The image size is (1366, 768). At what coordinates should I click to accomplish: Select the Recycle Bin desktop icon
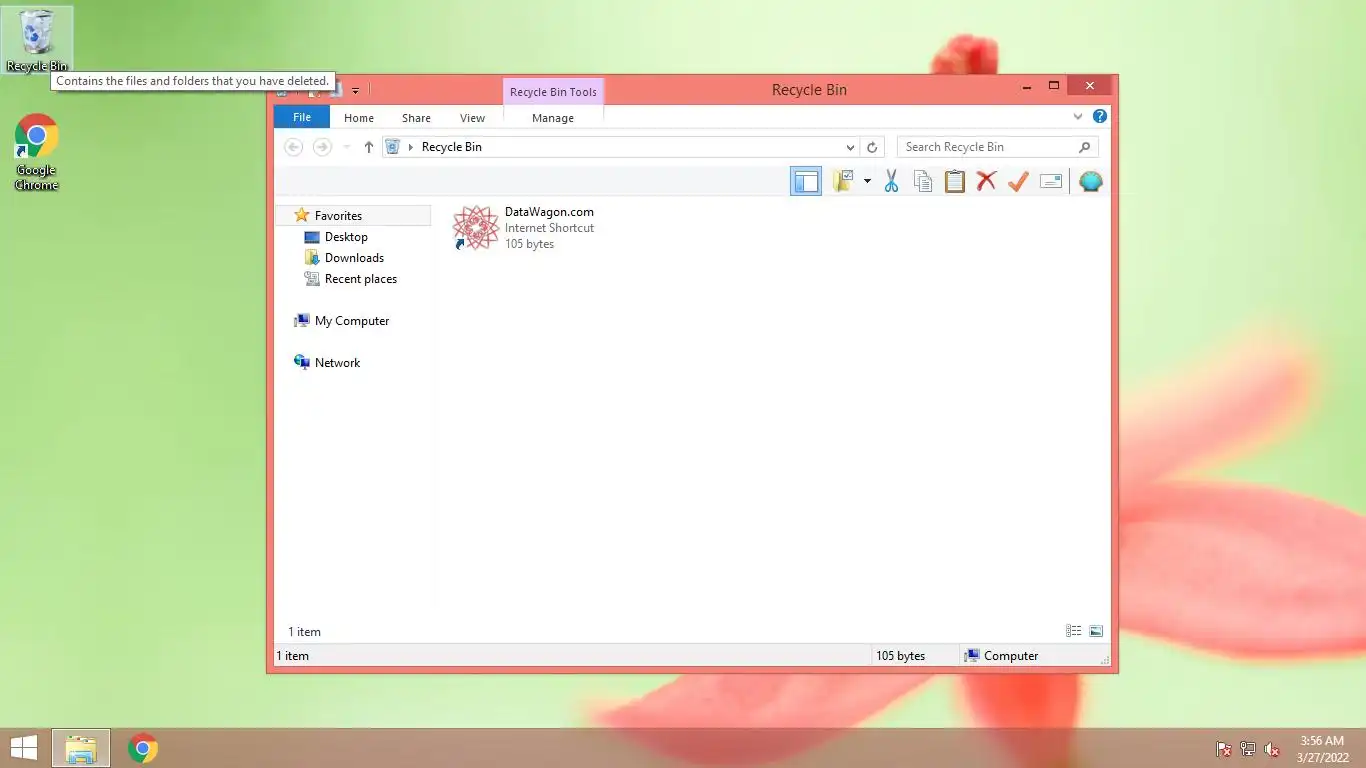point(37,41)
